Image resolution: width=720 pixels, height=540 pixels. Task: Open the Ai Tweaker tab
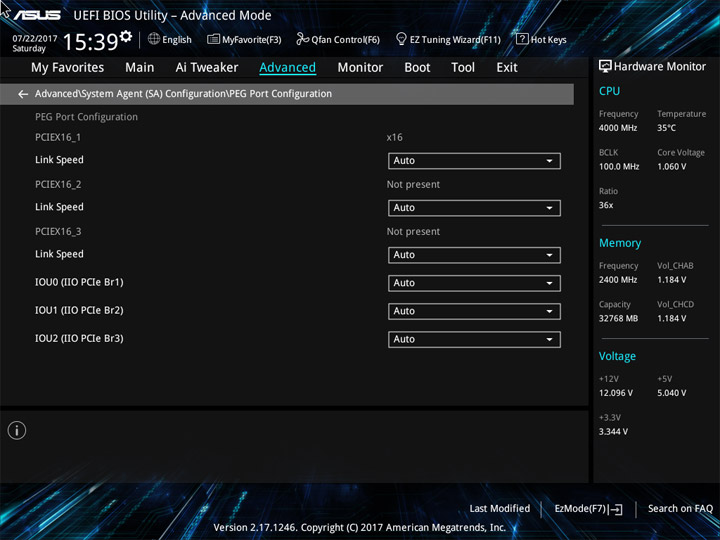pyautogui.click(x=207, y=68)
